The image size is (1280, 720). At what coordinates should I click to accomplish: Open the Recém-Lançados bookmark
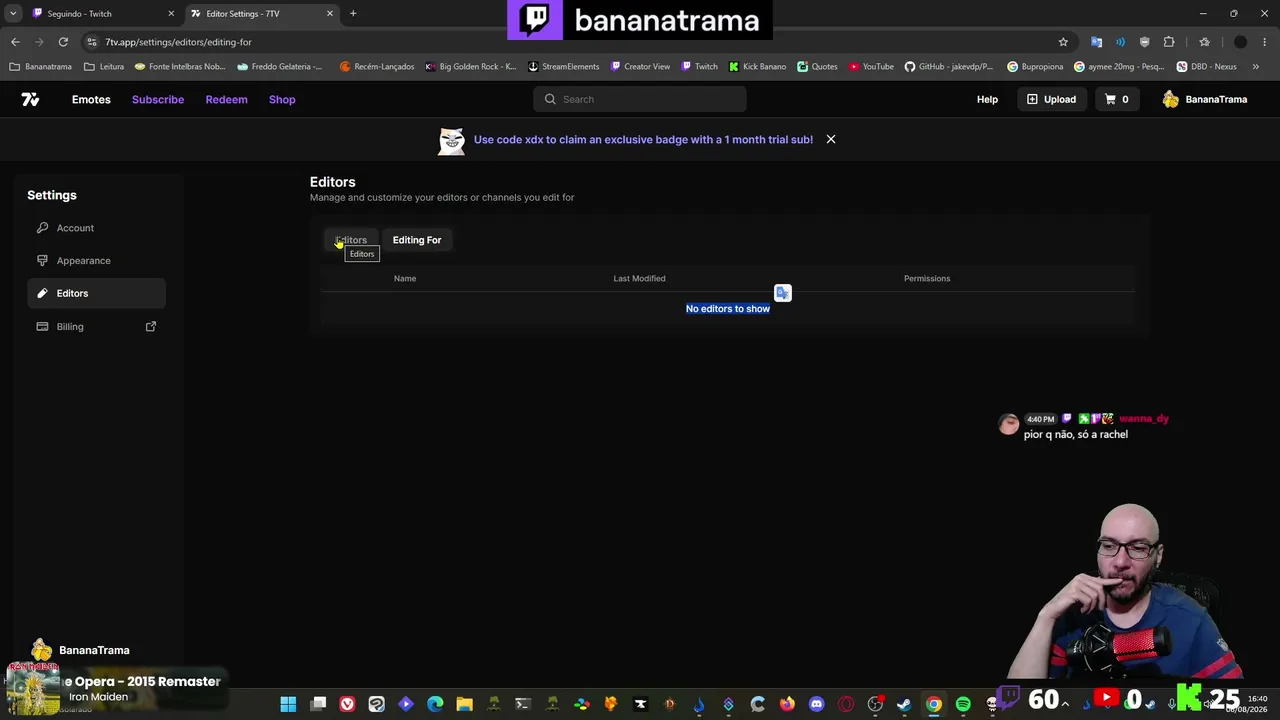point(377,67)
